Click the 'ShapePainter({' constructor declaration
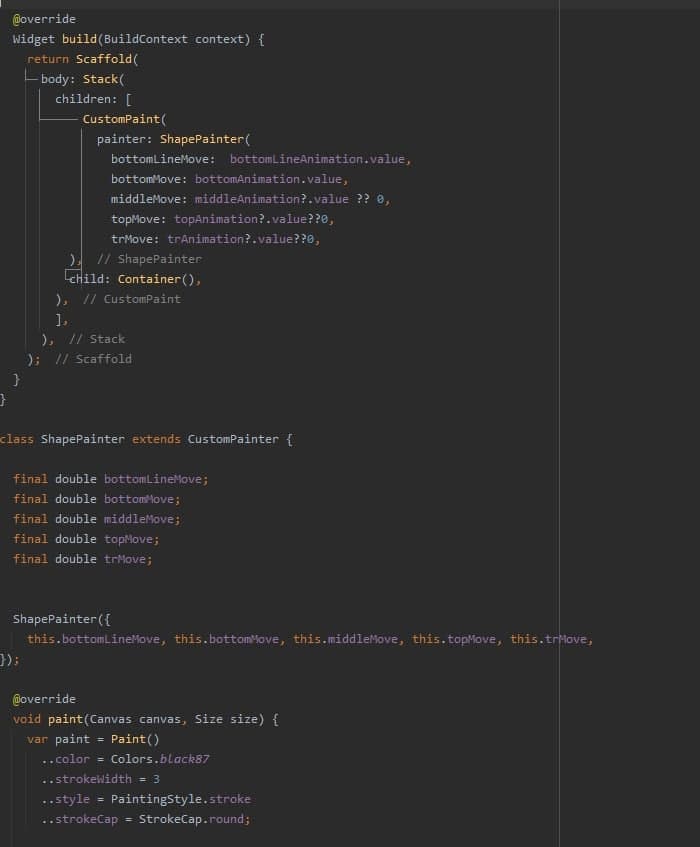The height and width of the screenshot is (847, 700). click(62, 619)
